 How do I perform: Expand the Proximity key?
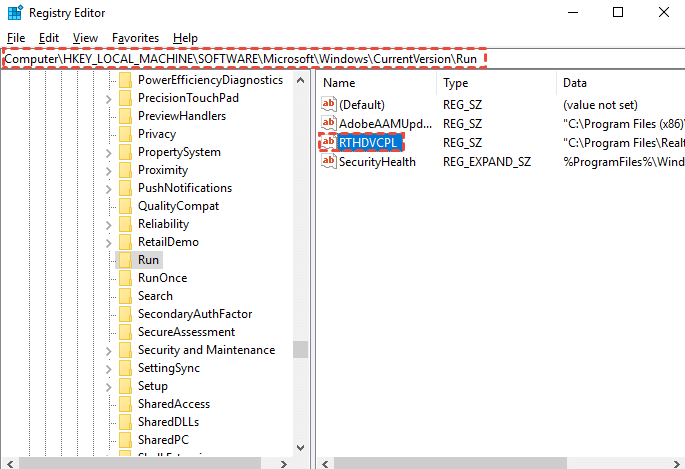(109, 171)
